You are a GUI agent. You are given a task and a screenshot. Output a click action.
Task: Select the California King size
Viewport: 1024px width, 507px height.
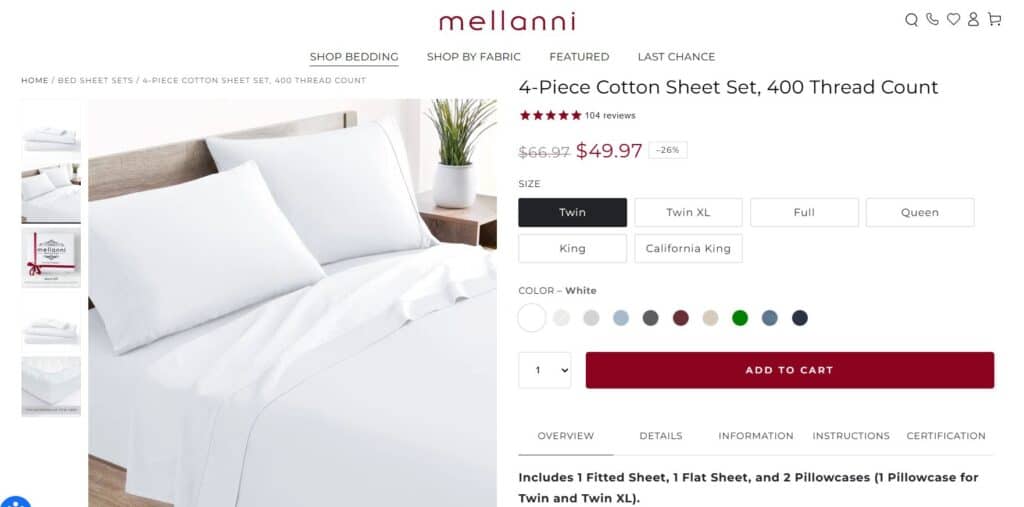pos(688,248)
